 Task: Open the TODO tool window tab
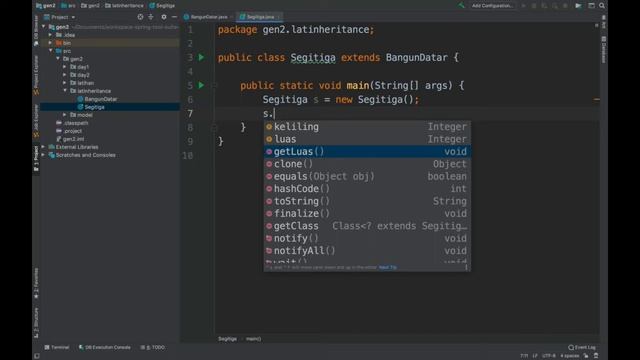tap(153, 347)
